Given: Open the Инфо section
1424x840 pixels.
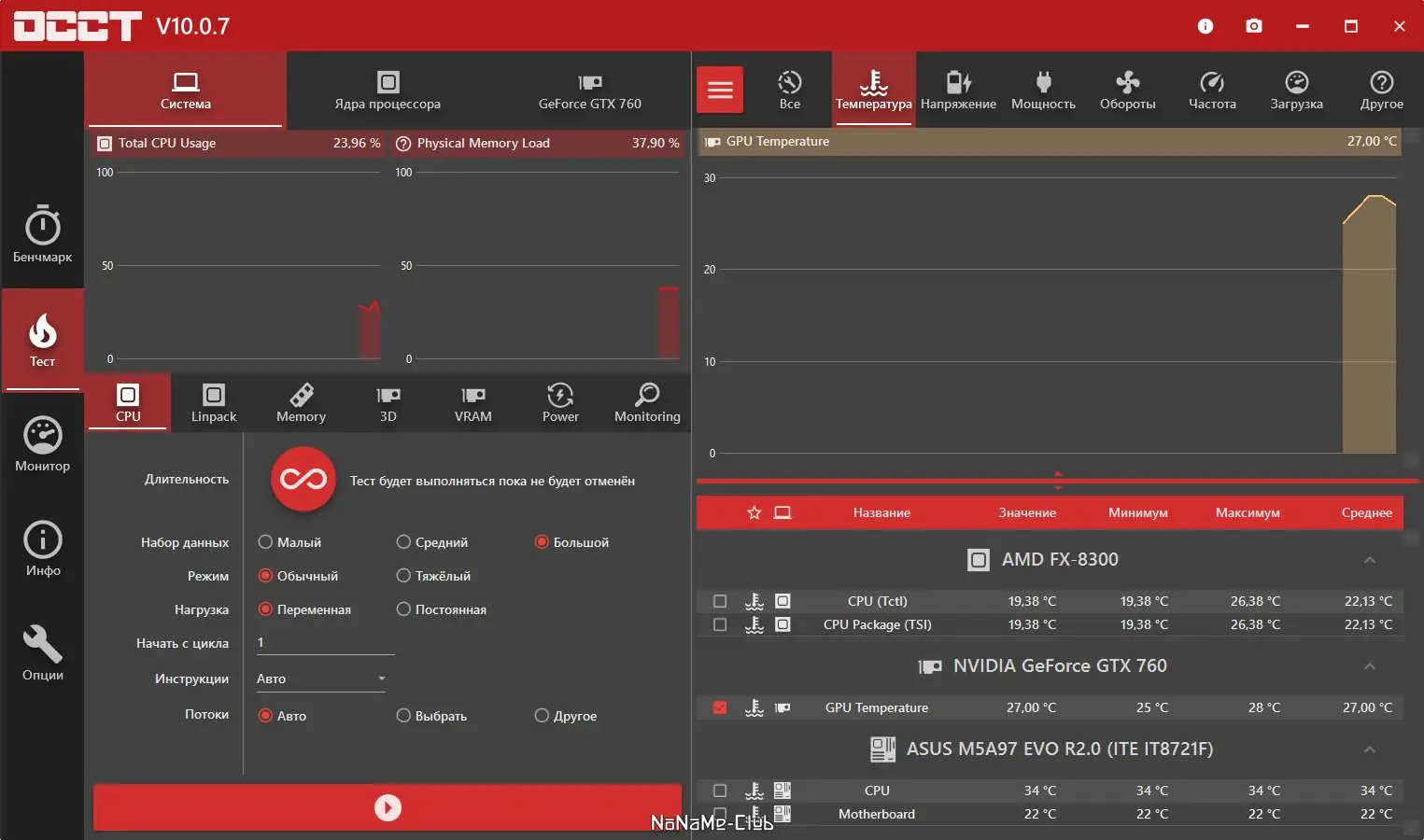Looking at the screenshot, I should [x=42, y=548].
